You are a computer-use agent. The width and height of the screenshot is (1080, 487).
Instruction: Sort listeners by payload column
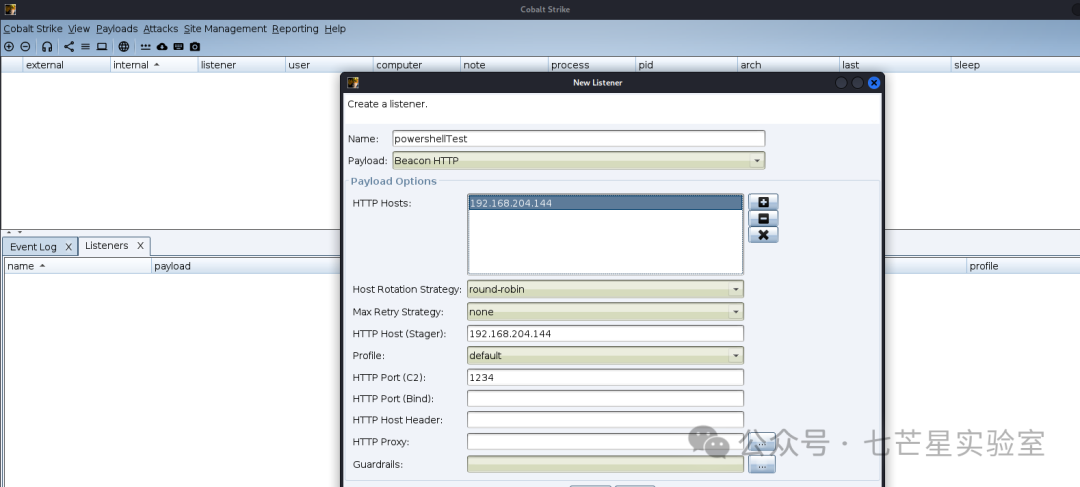(246, 266)
